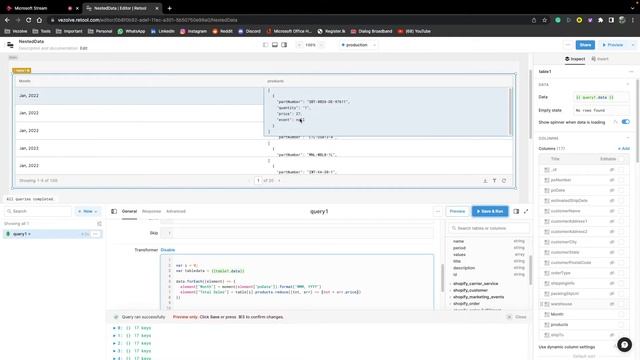The width and height of the screenshot is (640, 360).
Task: Open the help chat bubble
Action: tap(624, 344)
